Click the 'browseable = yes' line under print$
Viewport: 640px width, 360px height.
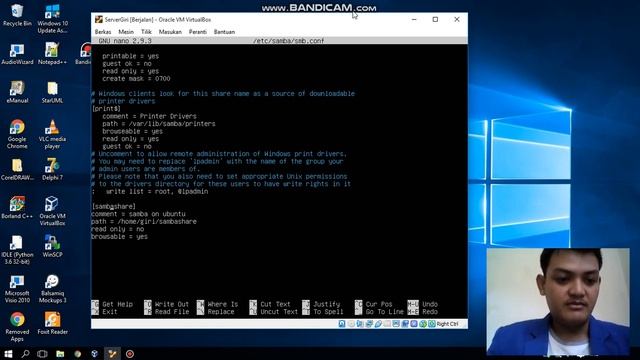tap(132, 131)
